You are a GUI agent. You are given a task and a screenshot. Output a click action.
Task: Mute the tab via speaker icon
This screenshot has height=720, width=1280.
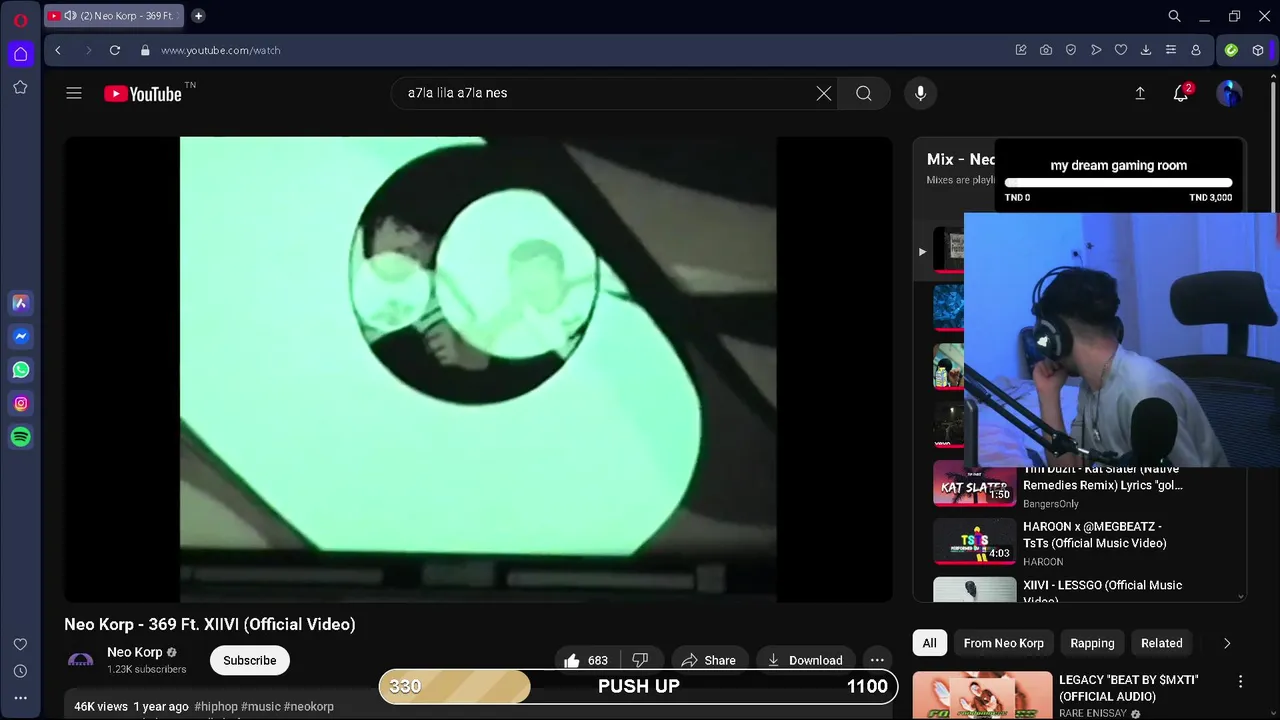point(69,16)
